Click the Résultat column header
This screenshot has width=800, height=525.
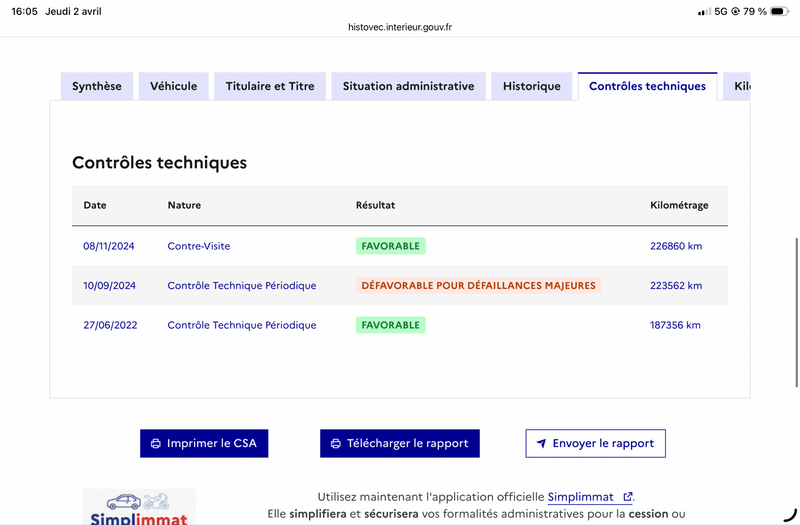click(376, 205)
